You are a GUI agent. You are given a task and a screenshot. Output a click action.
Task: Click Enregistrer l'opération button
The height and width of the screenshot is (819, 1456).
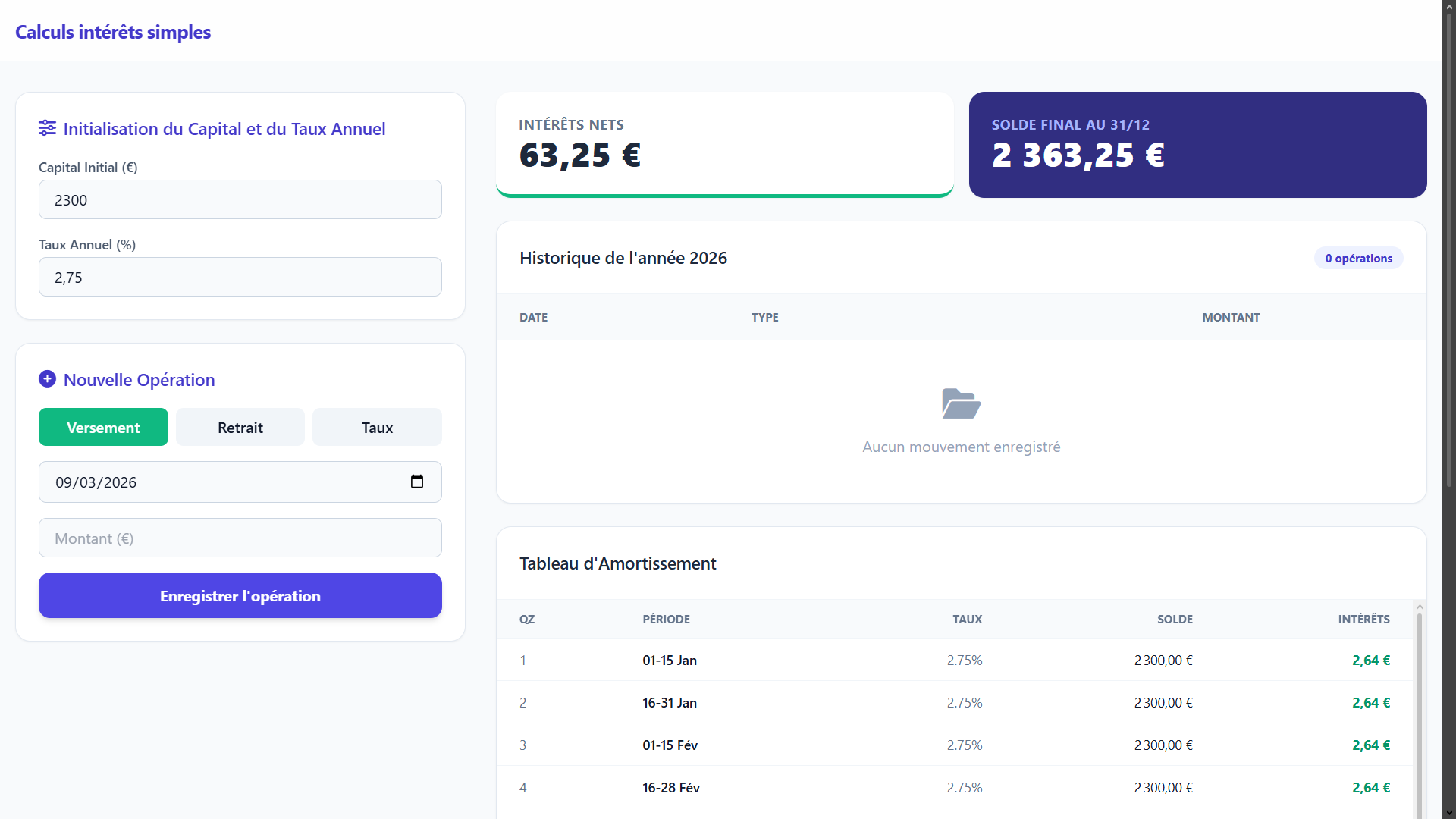240,596
